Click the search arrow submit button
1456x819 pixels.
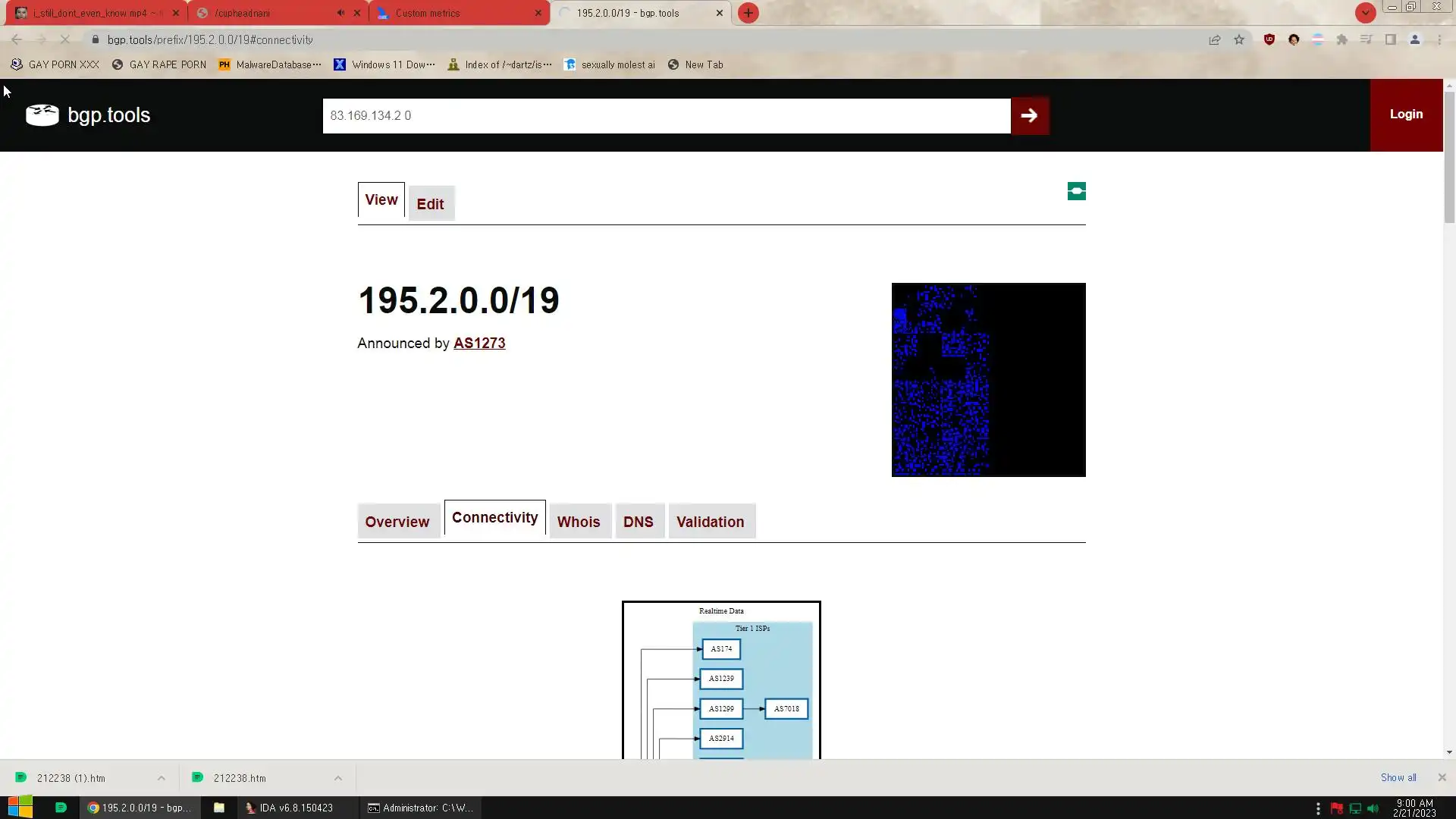click(1029, 115)
